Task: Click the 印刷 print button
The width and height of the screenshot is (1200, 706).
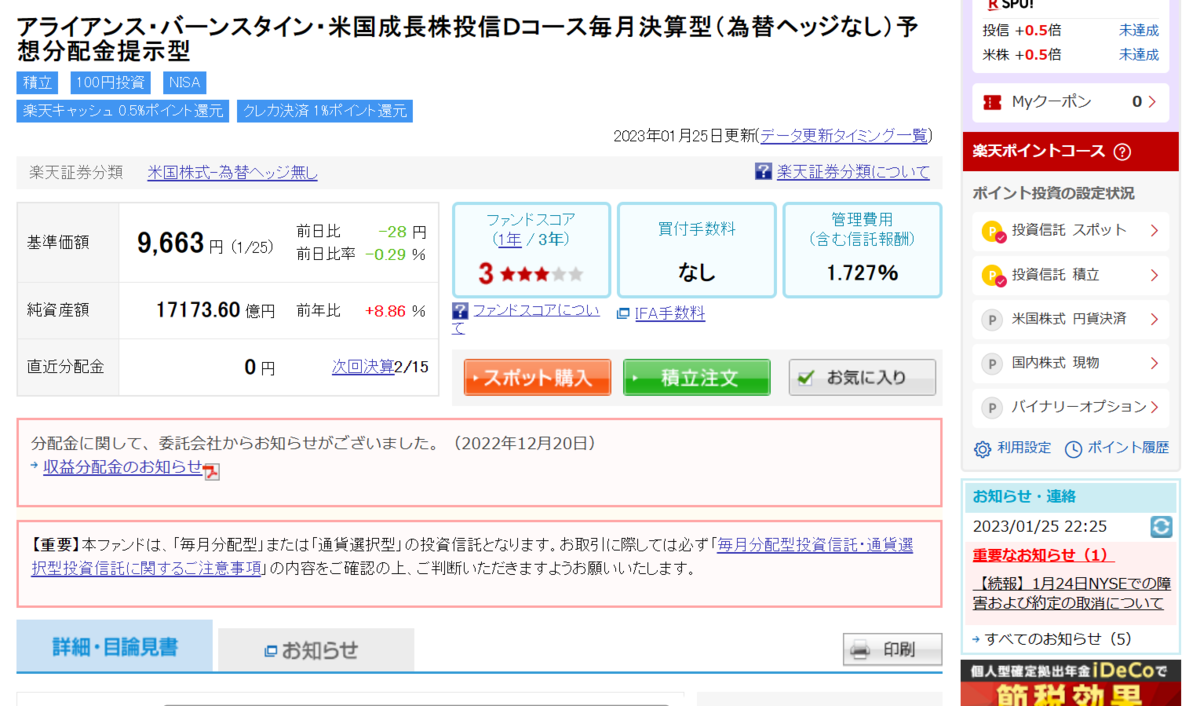Action: (x=892, y=650)
